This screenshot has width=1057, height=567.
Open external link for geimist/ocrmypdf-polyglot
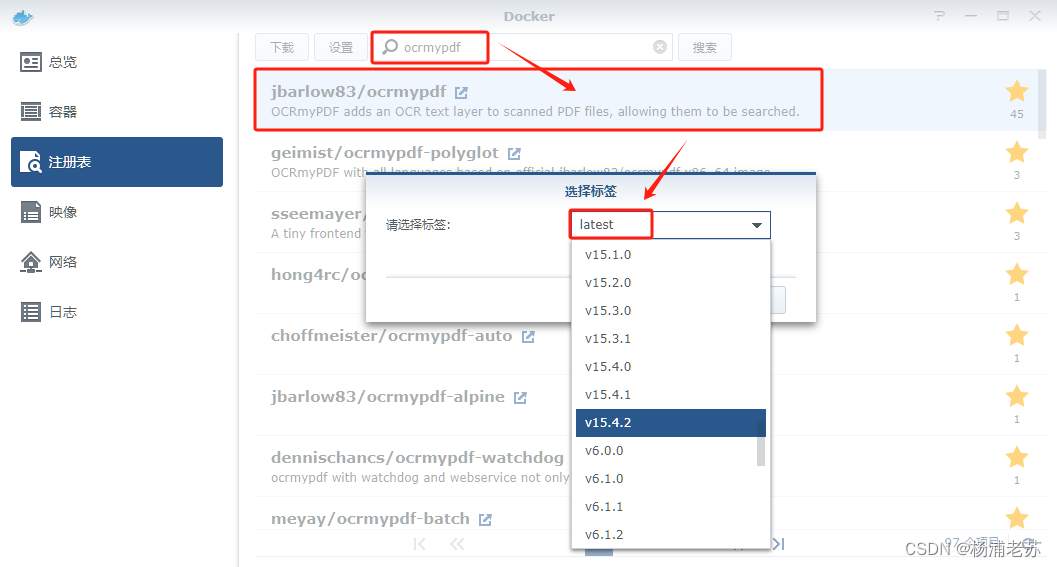point(514,154)
